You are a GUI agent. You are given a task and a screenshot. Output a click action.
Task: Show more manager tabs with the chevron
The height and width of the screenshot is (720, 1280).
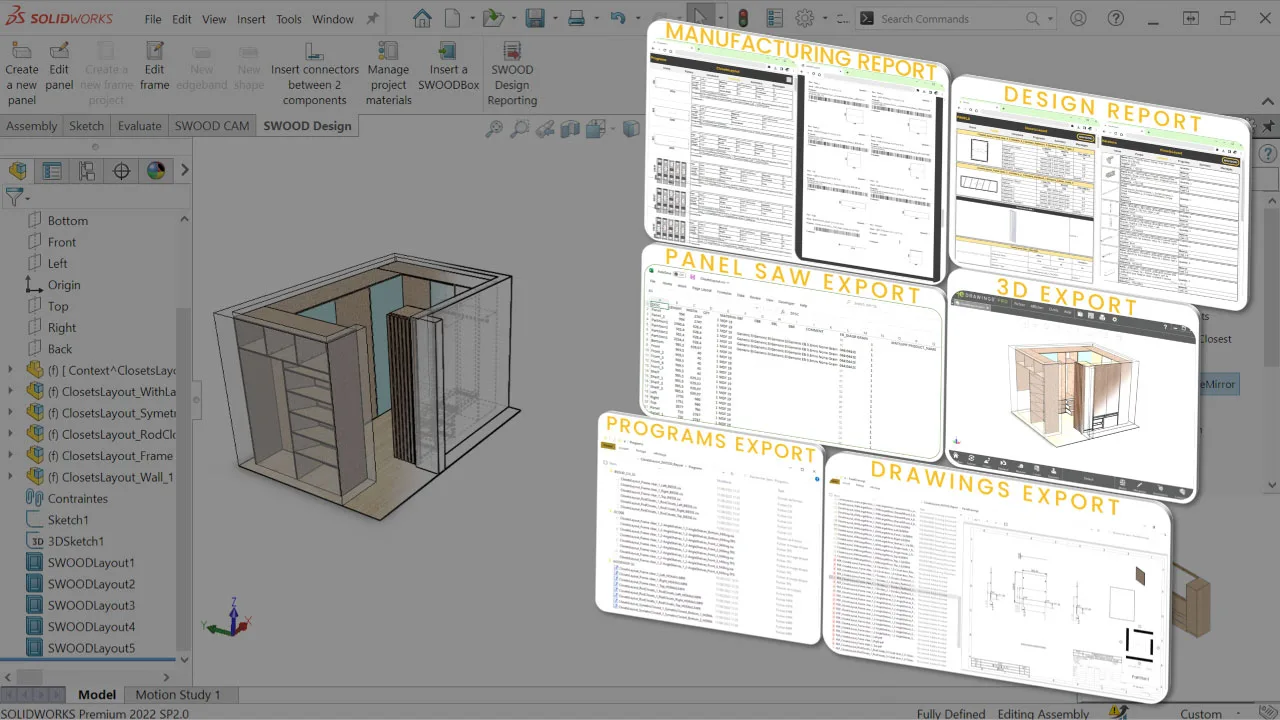184,171
